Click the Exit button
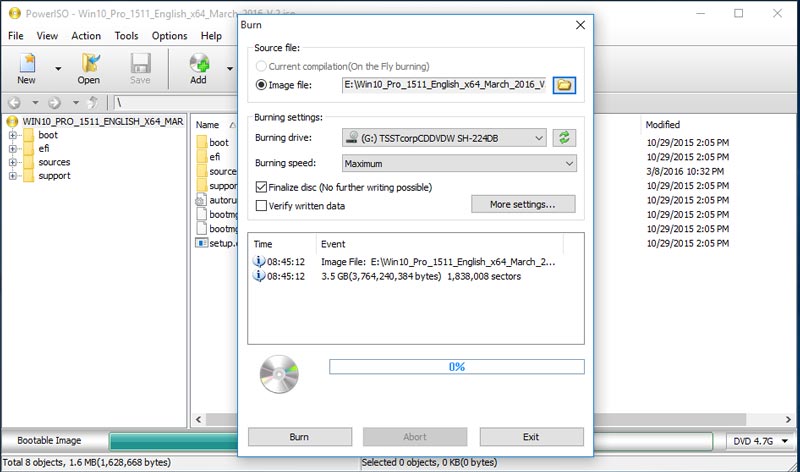800x472 pixels. (531, 437)
